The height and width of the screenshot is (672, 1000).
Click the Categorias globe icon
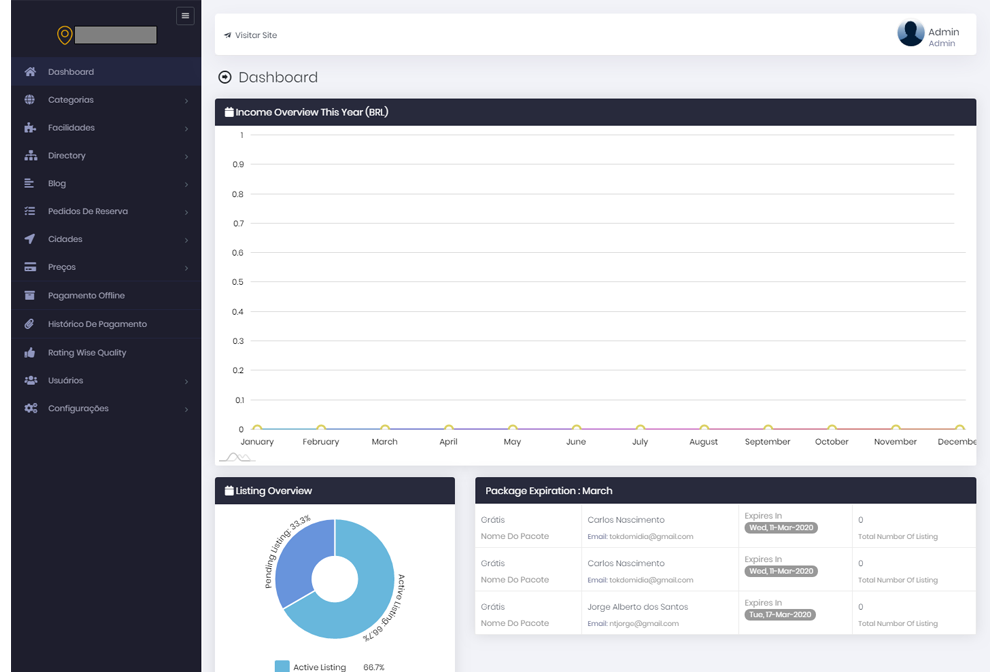click(x=30, y=100)
